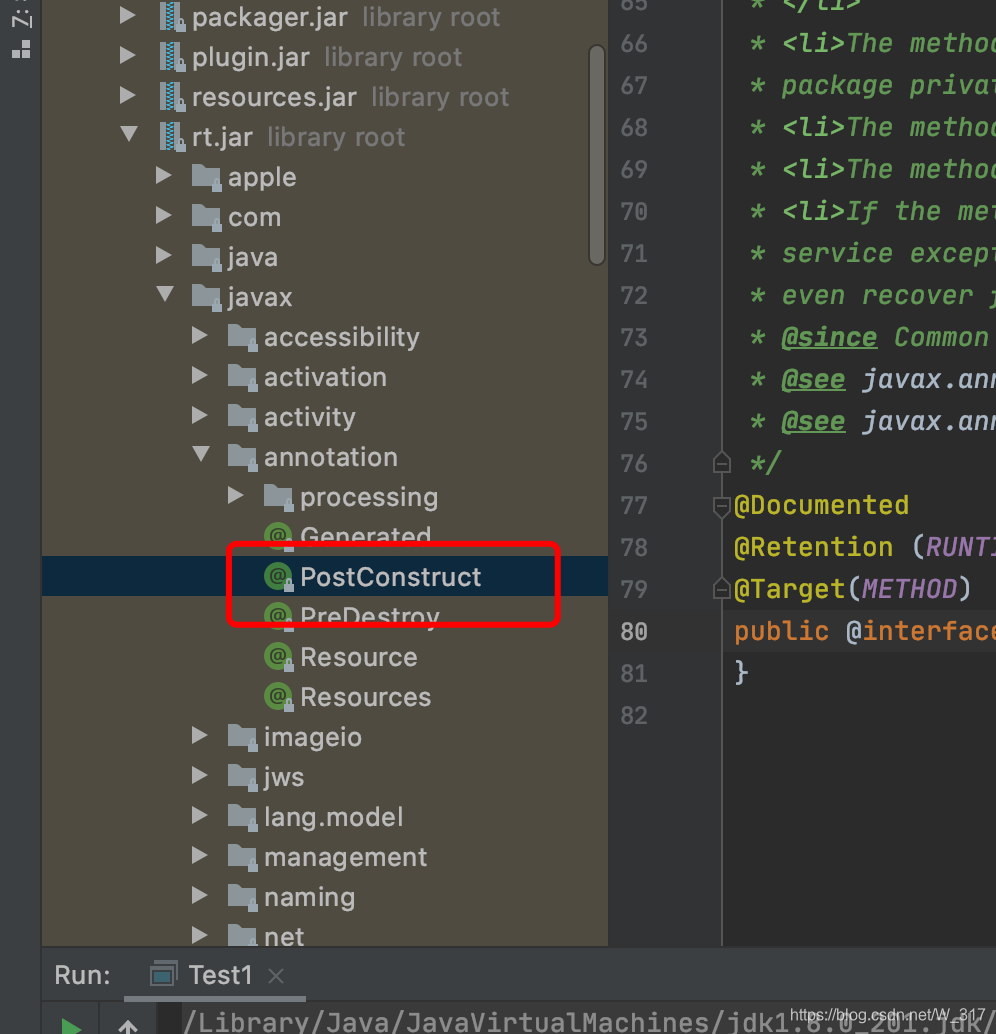Click line number 80 in the gutter
Image resolution: width=996 pixels, height=1034 pixels.
pos(634,632)
